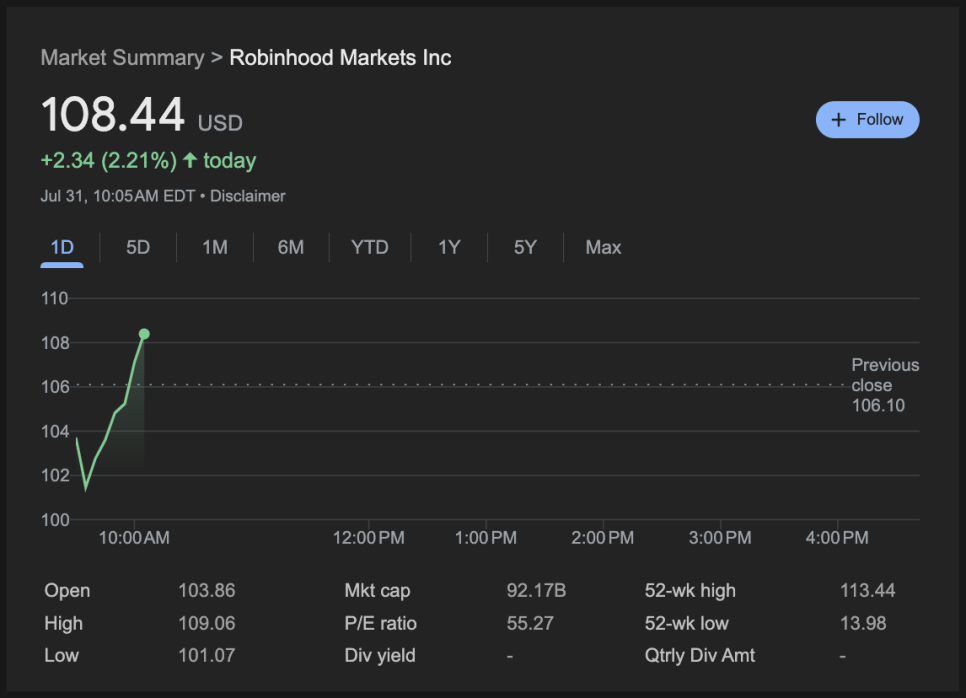Click the Mkt cap value 92.17B

tap(536, 591)
